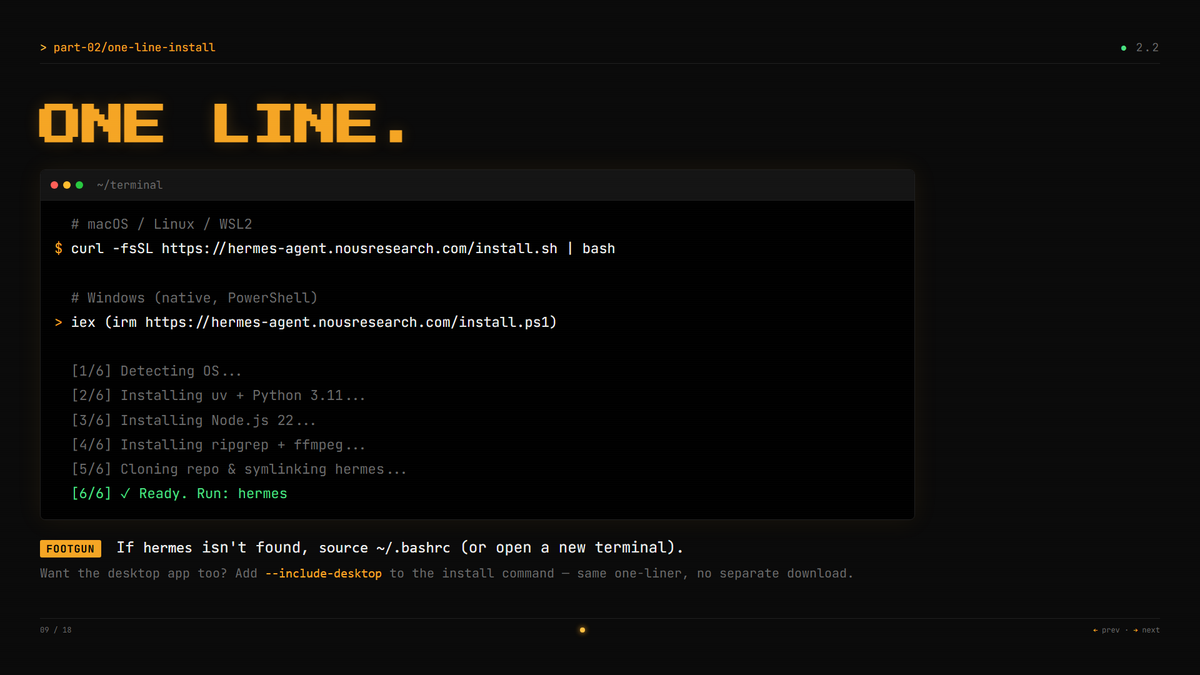The width and height of the screenshot is (1200, 675).
Task: Click the red dot in the terminal title bar
Action: click(x=55, y=185)
